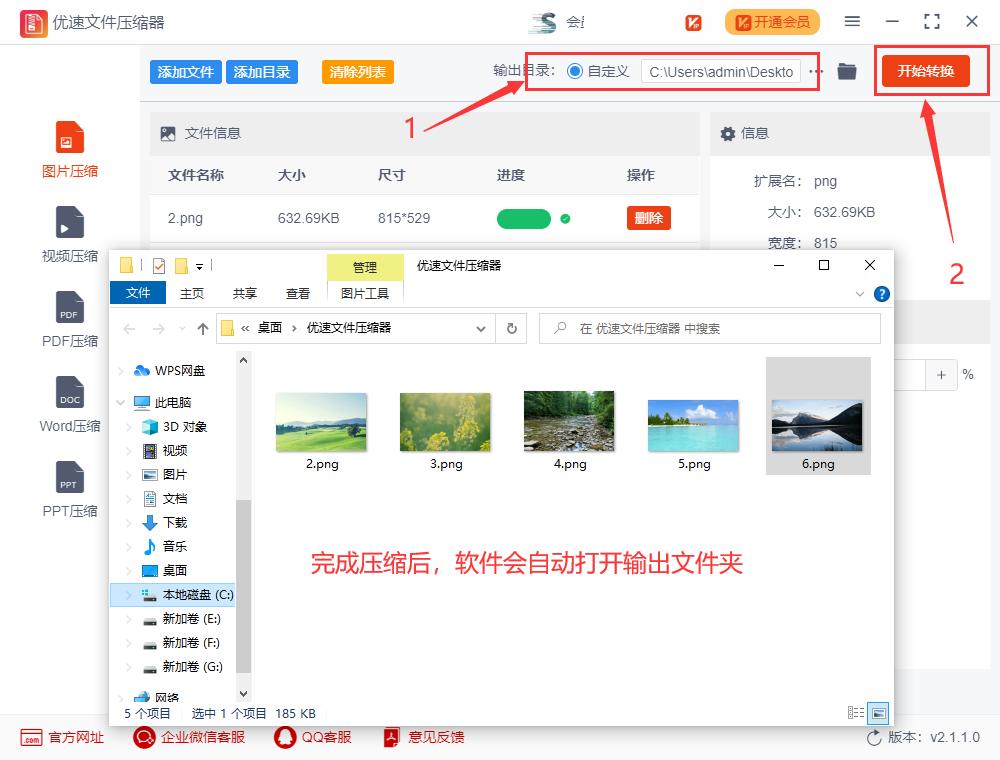Select the 图片压缩 sidebar icon
This screenshot has width=1000, height=760.
pyautogui.click(x=68, y=148)
